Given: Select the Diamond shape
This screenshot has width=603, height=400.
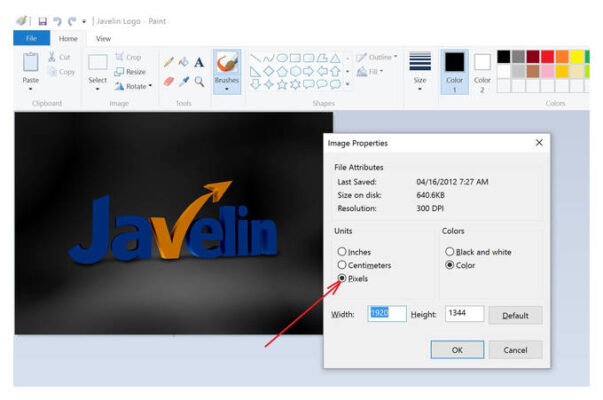Looking at the screenshot, I should tap(269, 71).
